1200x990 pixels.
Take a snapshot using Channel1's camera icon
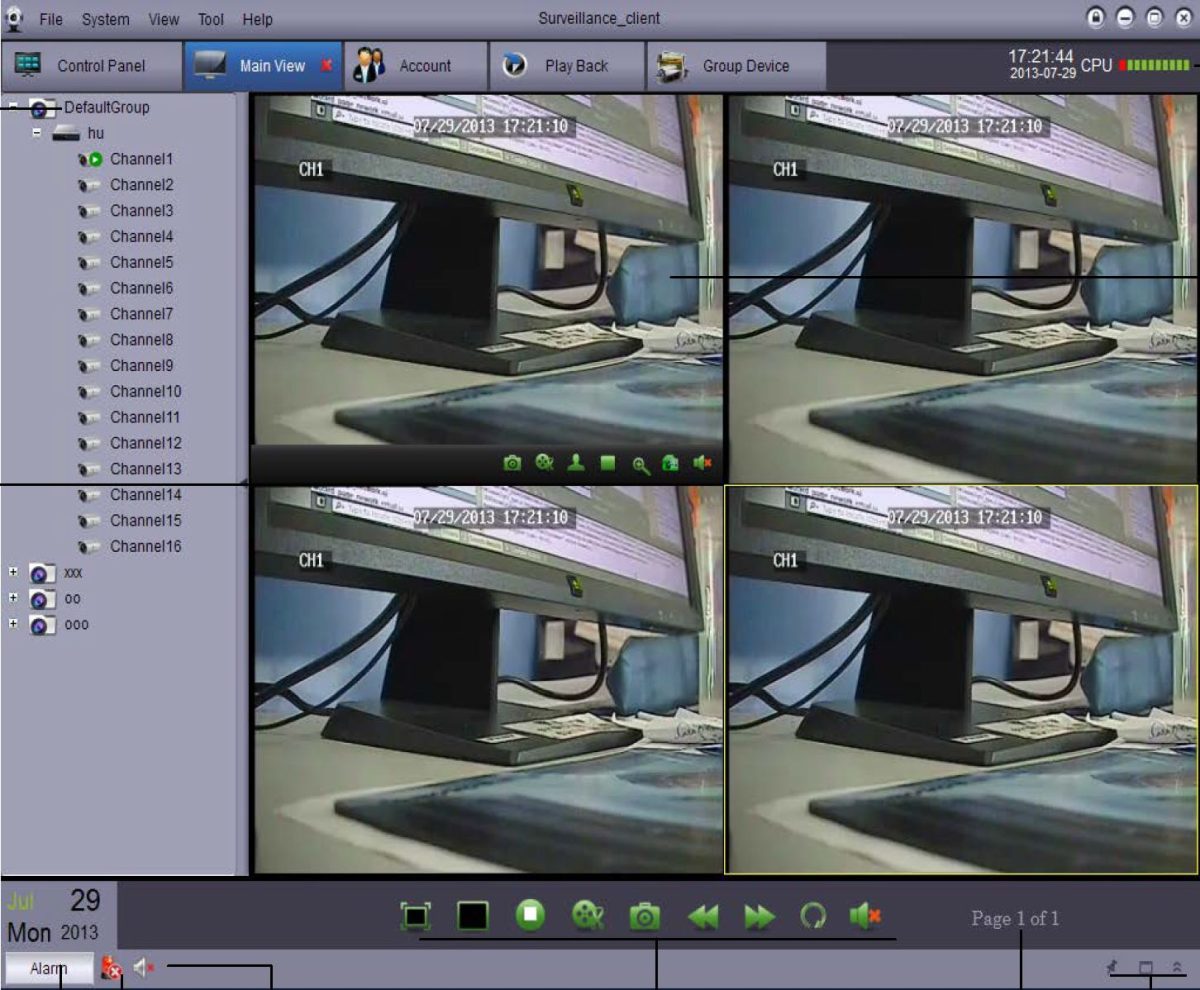point(512,462)
